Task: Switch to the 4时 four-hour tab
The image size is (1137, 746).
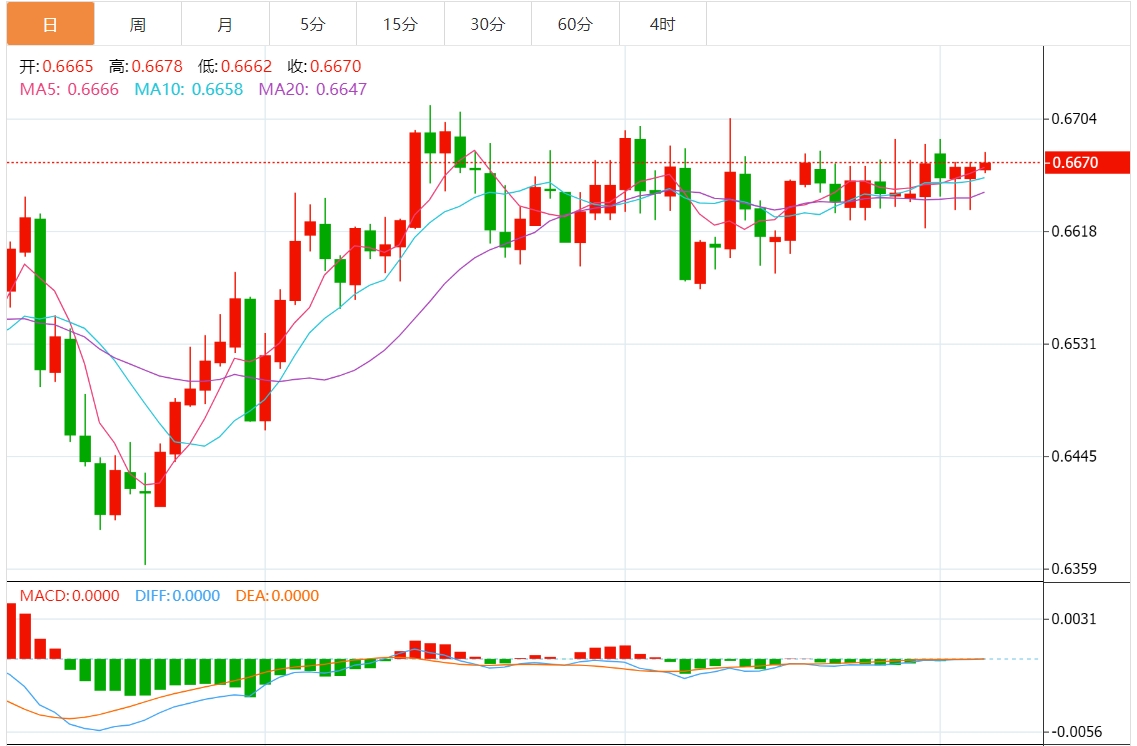Action: [662, 24]
